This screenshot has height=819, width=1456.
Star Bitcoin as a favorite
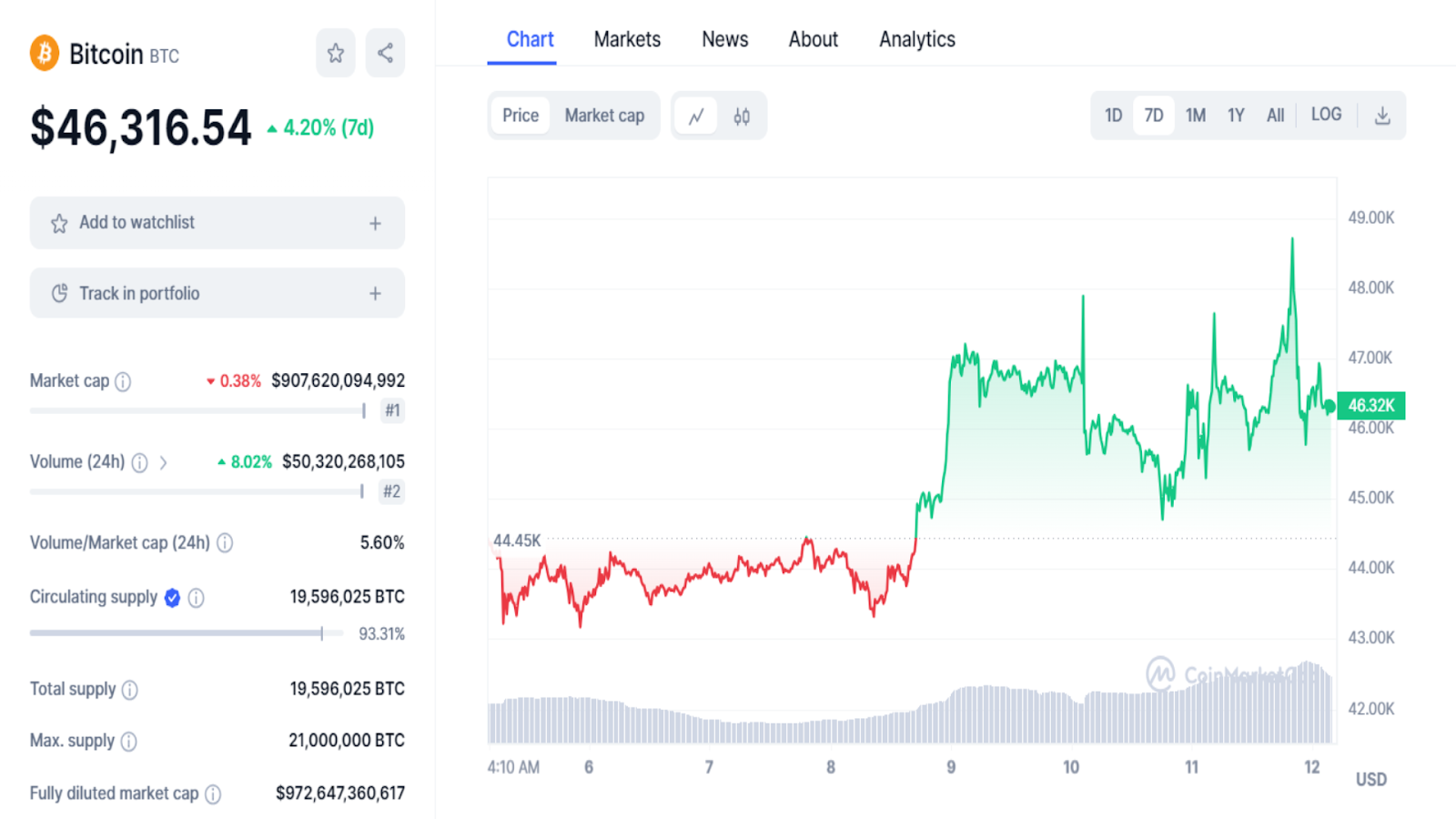coord(336,53)
